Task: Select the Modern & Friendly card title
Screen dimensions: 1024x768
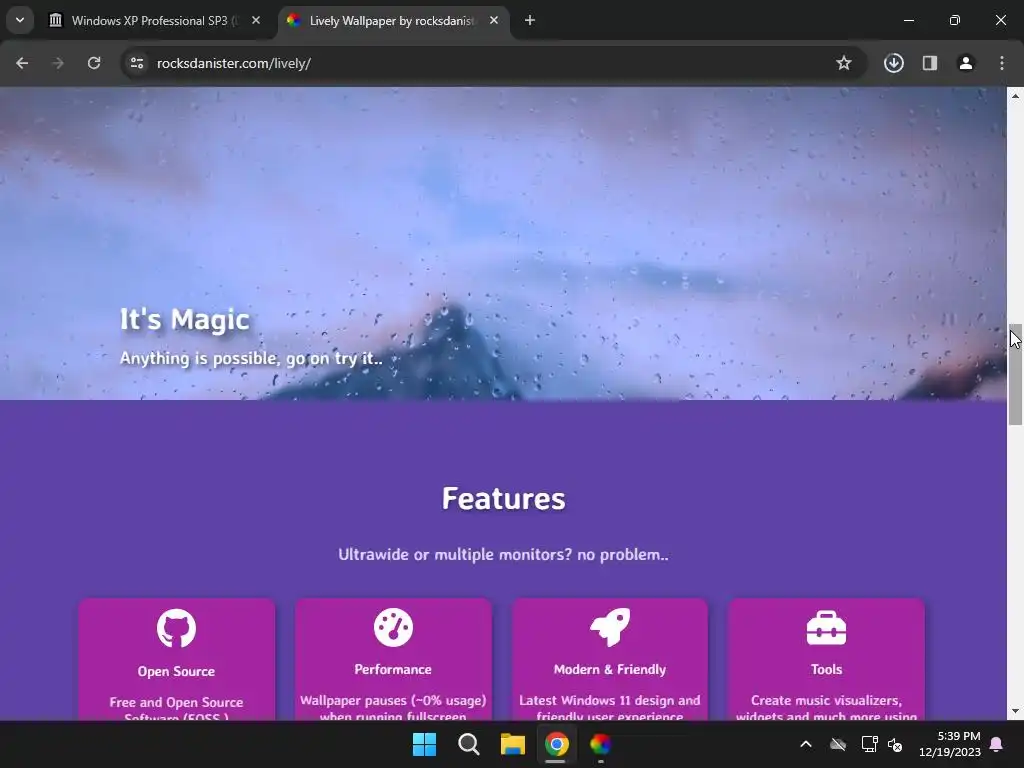Action: tap(610, 669)
